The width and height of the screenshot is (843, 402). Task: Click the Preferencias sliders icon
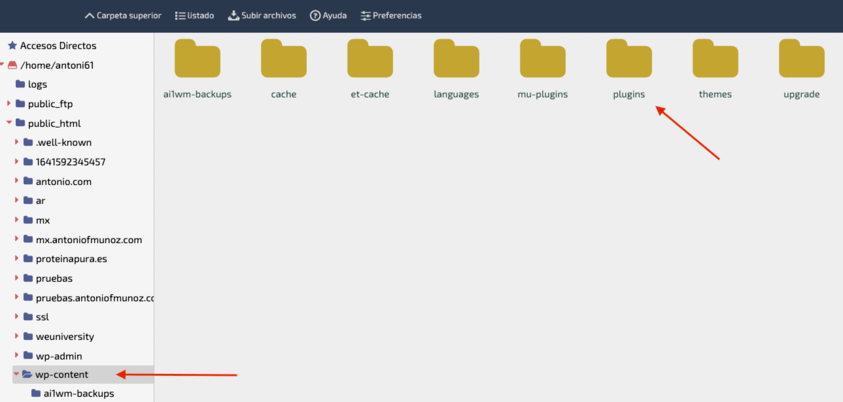[366, 16]
